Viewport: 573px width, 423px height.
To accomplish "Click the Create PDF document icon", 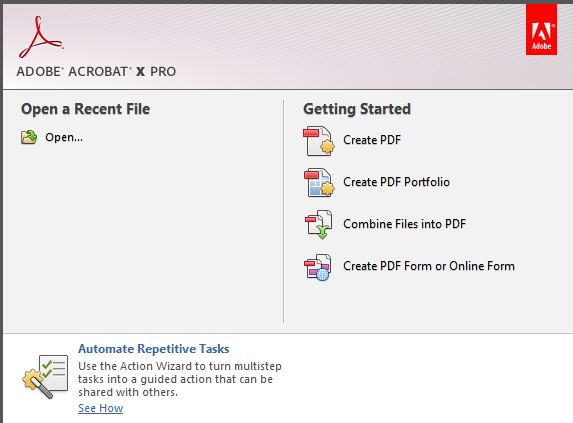I will 319,141.
